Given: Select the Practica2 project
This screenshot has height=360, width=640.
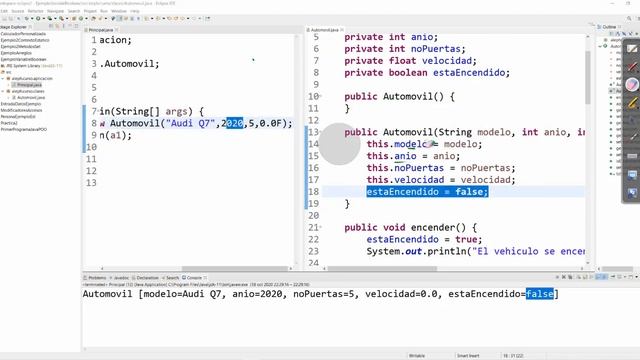Looking at the screenshot, I should coord(9,123).
